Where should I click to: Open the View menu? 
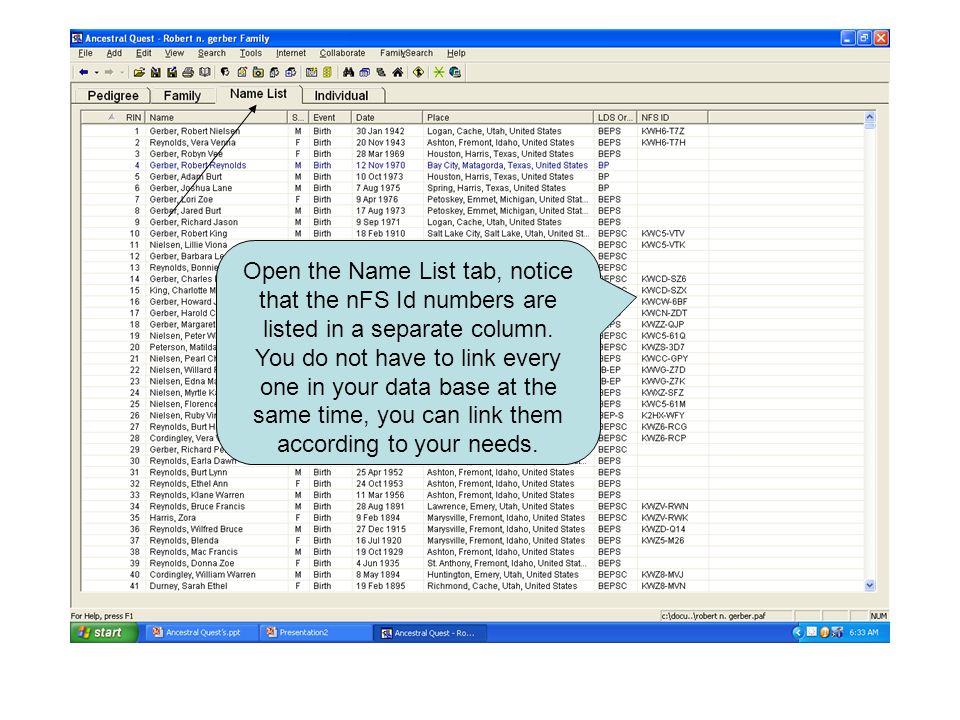click(x=174, y=53)
